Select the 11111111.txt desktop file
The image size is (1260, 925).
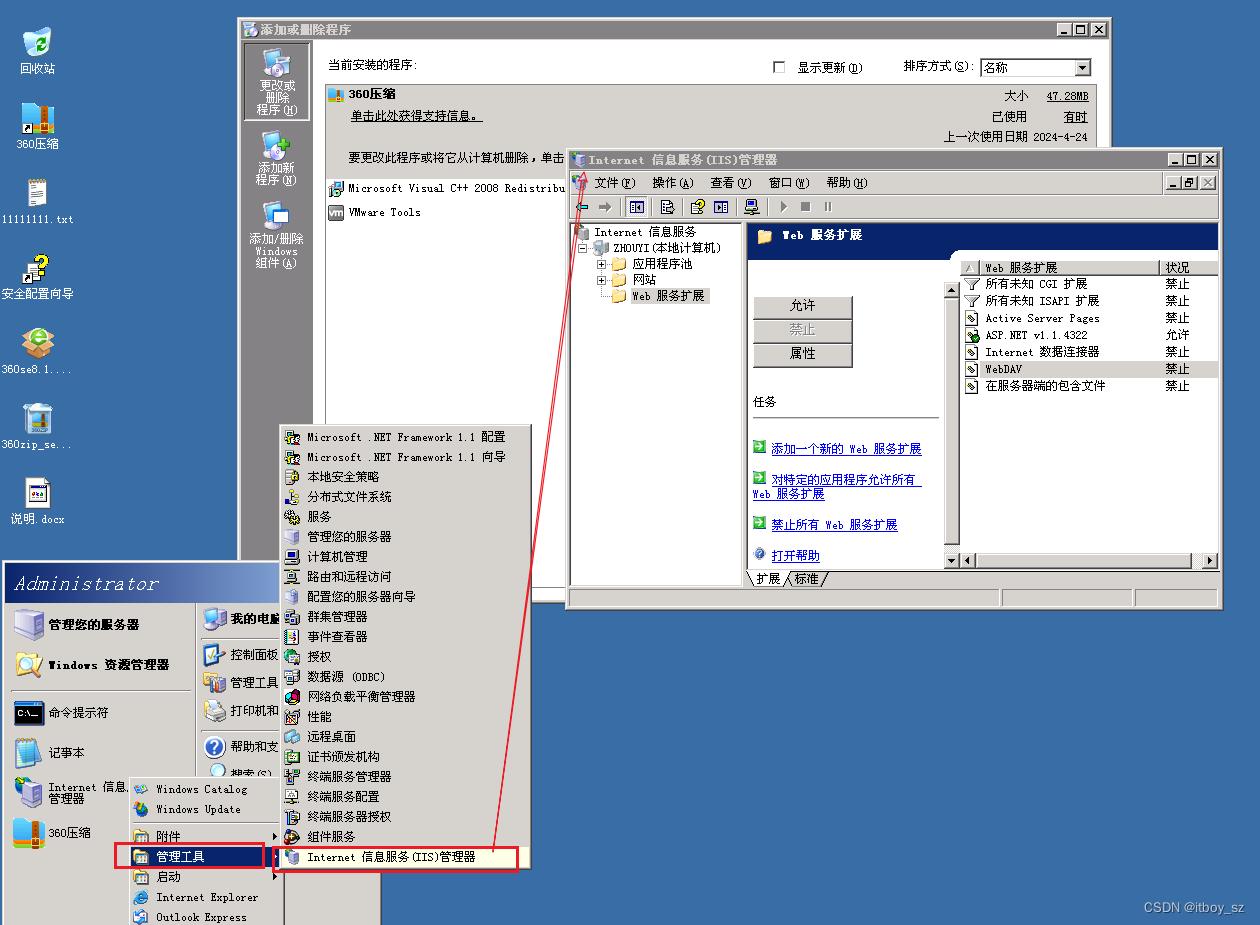38,201
